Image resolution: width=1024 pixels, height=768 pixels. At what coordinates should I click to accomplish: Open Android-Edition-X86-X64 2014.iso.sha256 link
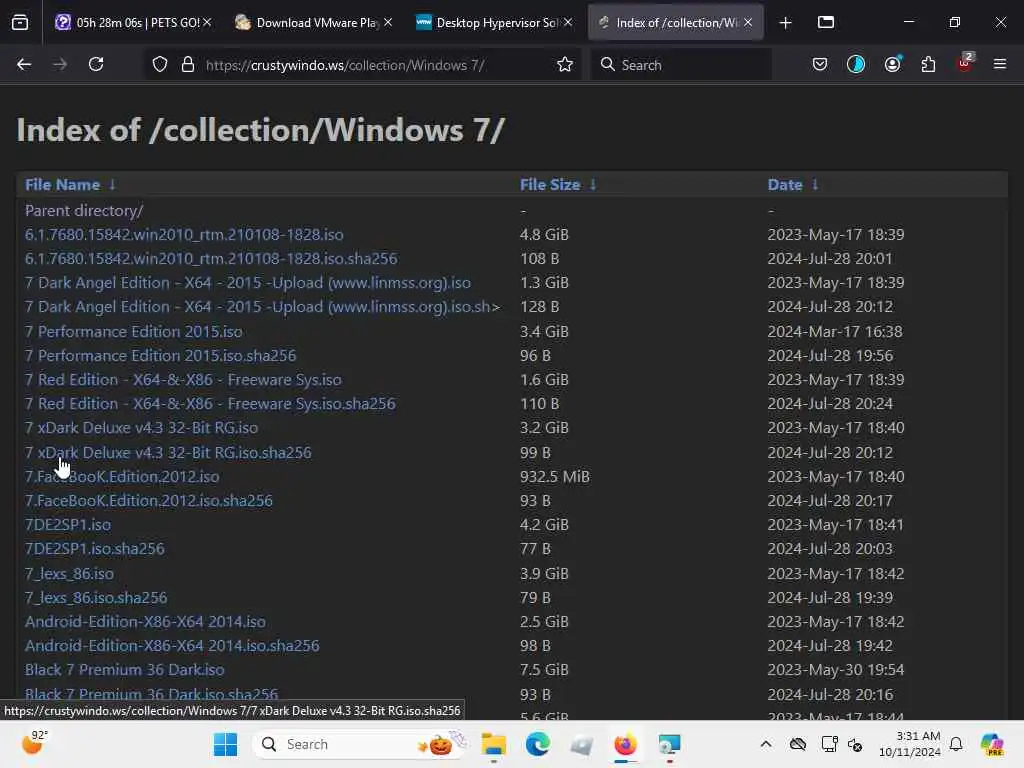(172, 646)
